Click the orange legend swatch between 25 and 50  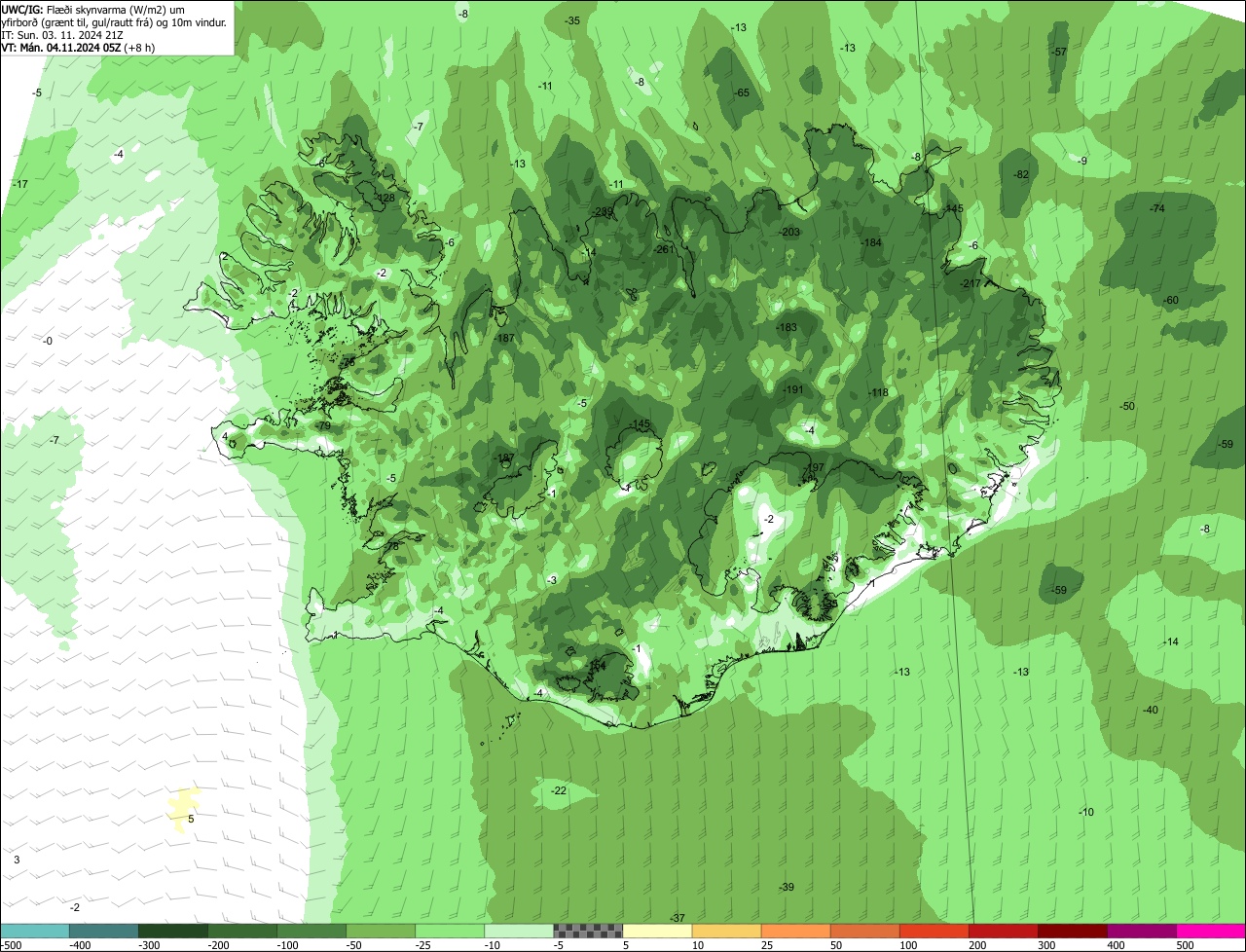[x=795, y=931]
